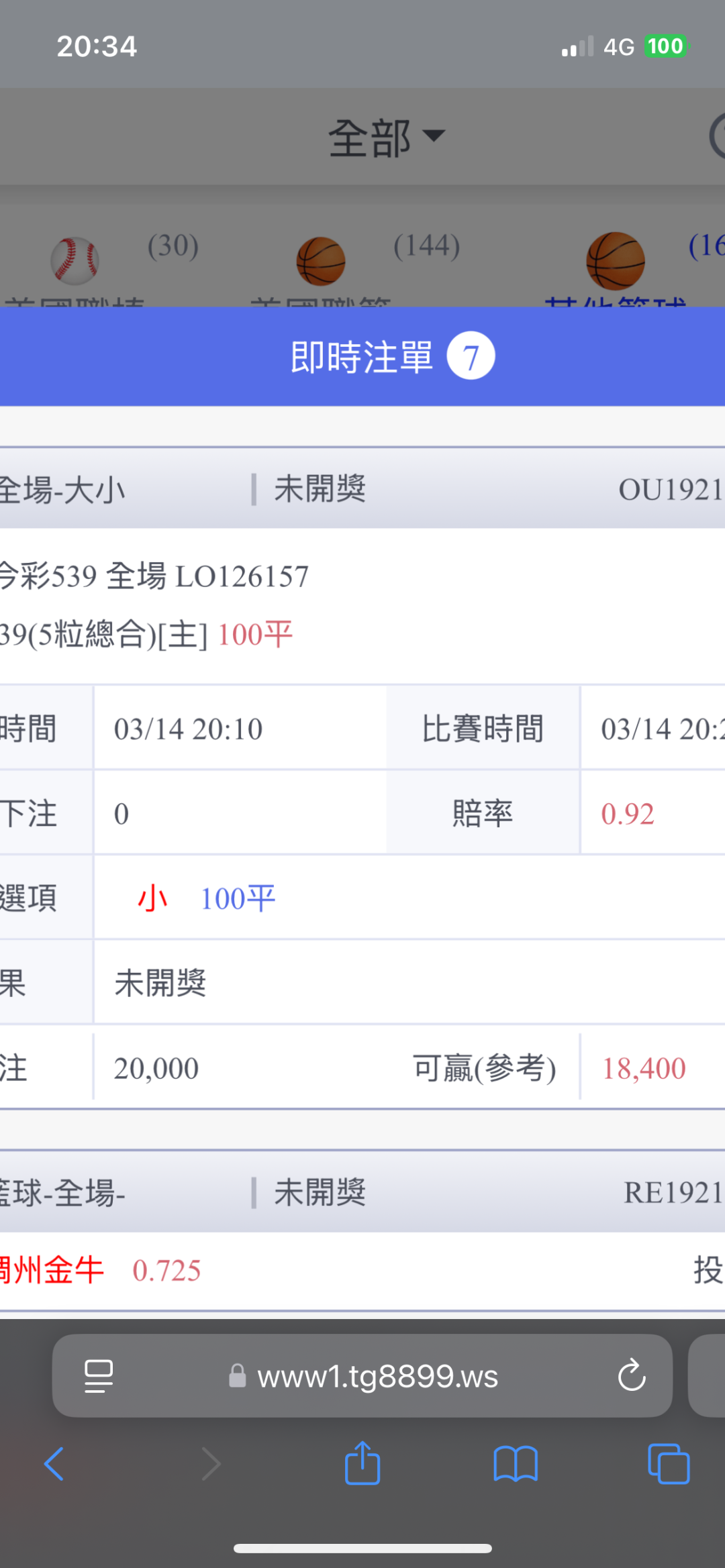Image resolution: width=725 pixels, height=1568 pixels.
Task: Show all open Safari tabs
Action: point(669,1463)
